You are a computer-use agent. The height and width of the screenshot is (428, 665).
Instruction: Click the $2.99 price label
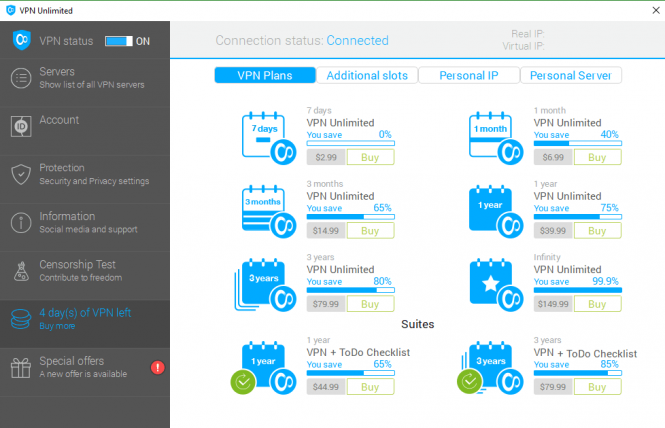click(326, 157)
